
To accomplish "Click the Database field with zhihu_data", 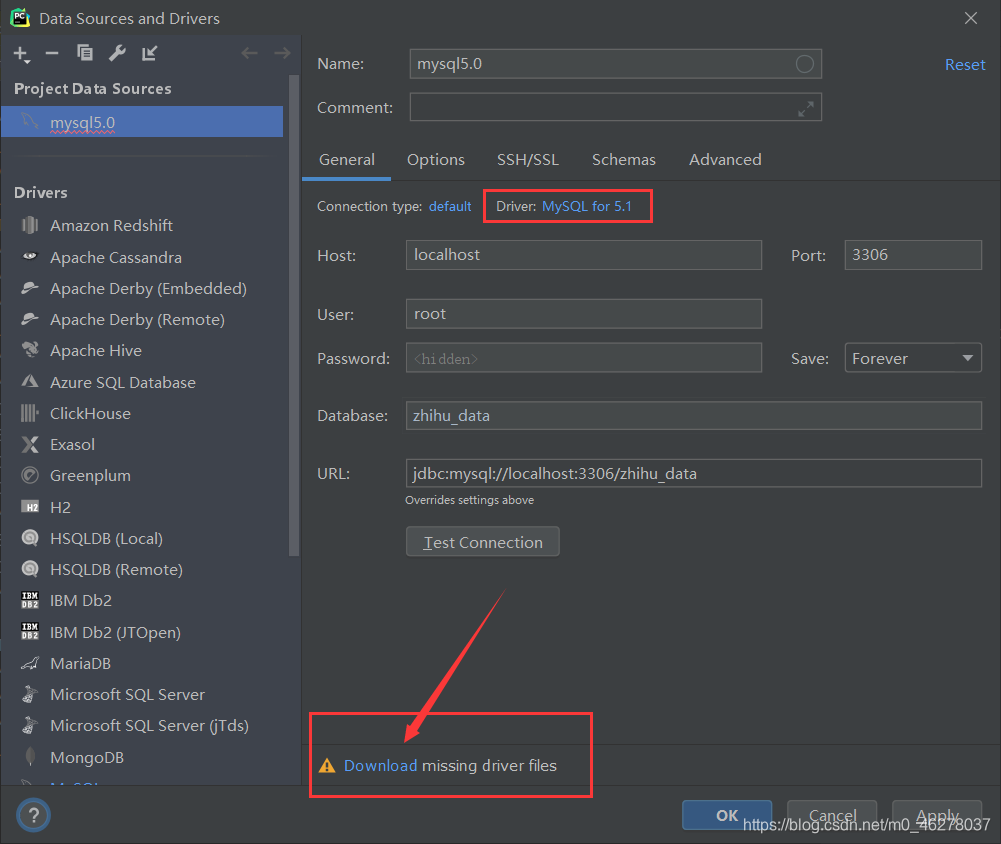I will 693,416.
